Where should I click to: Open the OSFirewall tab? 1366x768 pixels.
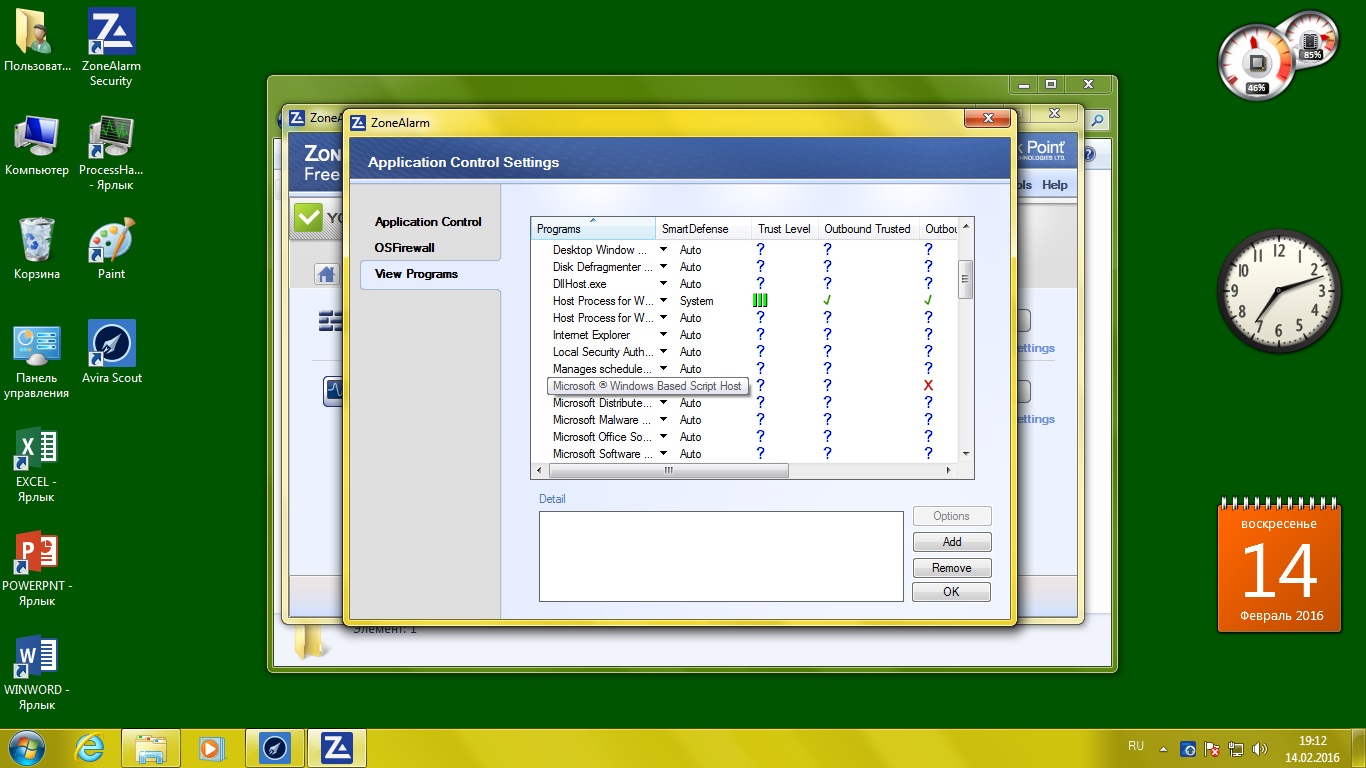click(x=405, y=248)
